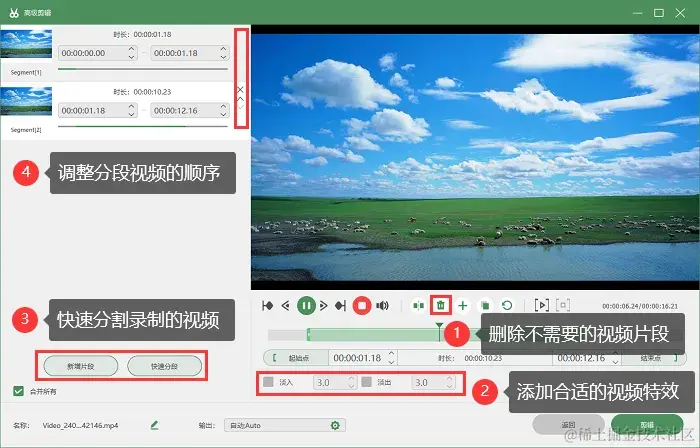The height and width of the screenshot is (448, 700).
Task: Increase the 起始点 time below the timeline
Action: (392, 354)
